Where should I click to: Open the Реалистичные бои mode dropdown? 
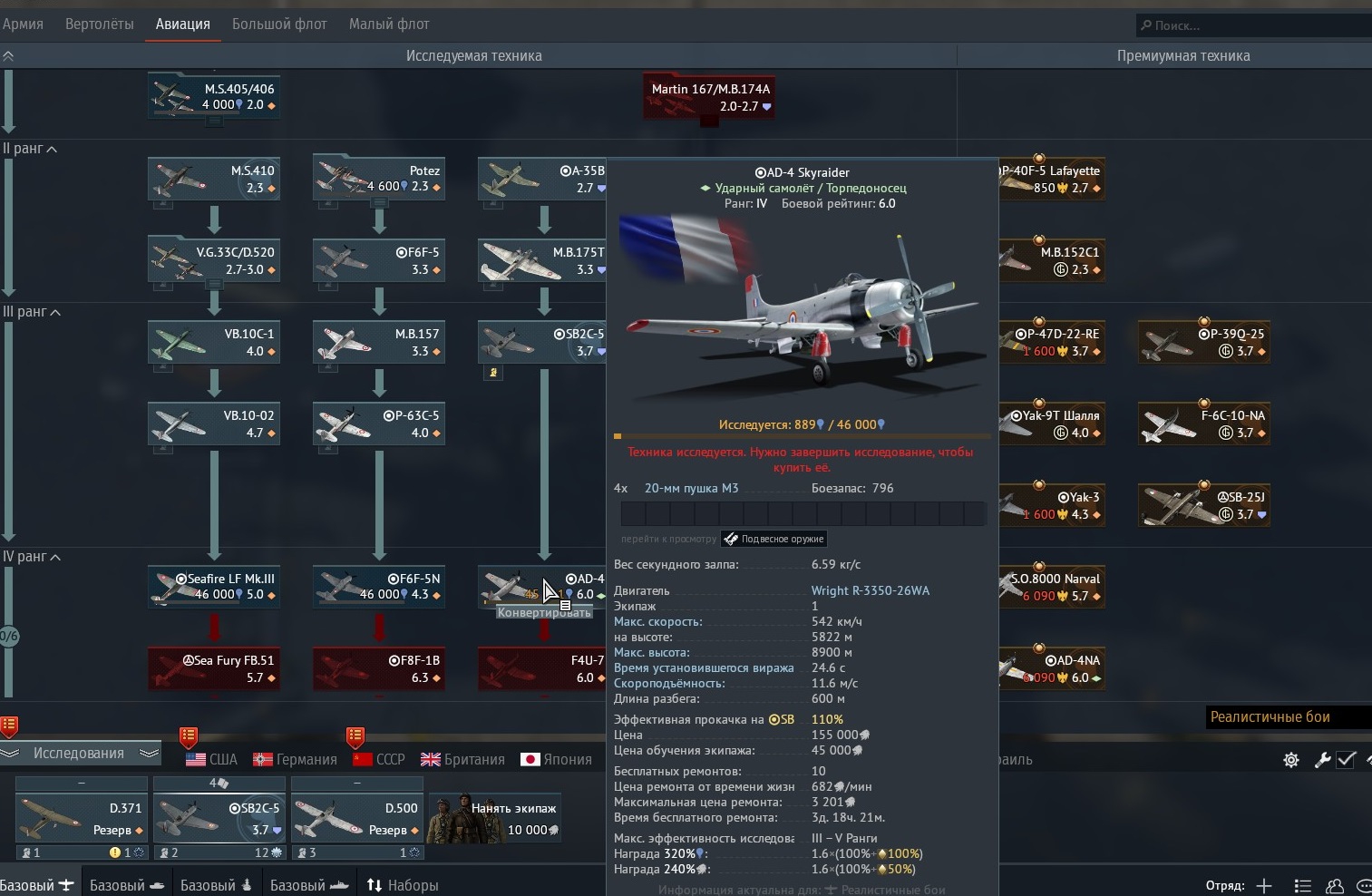[x=1288, y=717]
